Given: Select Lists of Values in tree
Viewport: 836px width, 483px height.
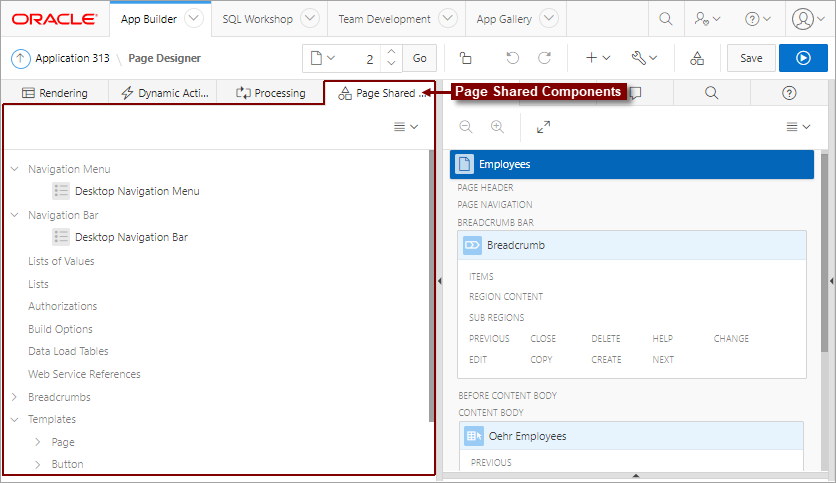Looking at the screenshot, I should [x=61, y=261].
